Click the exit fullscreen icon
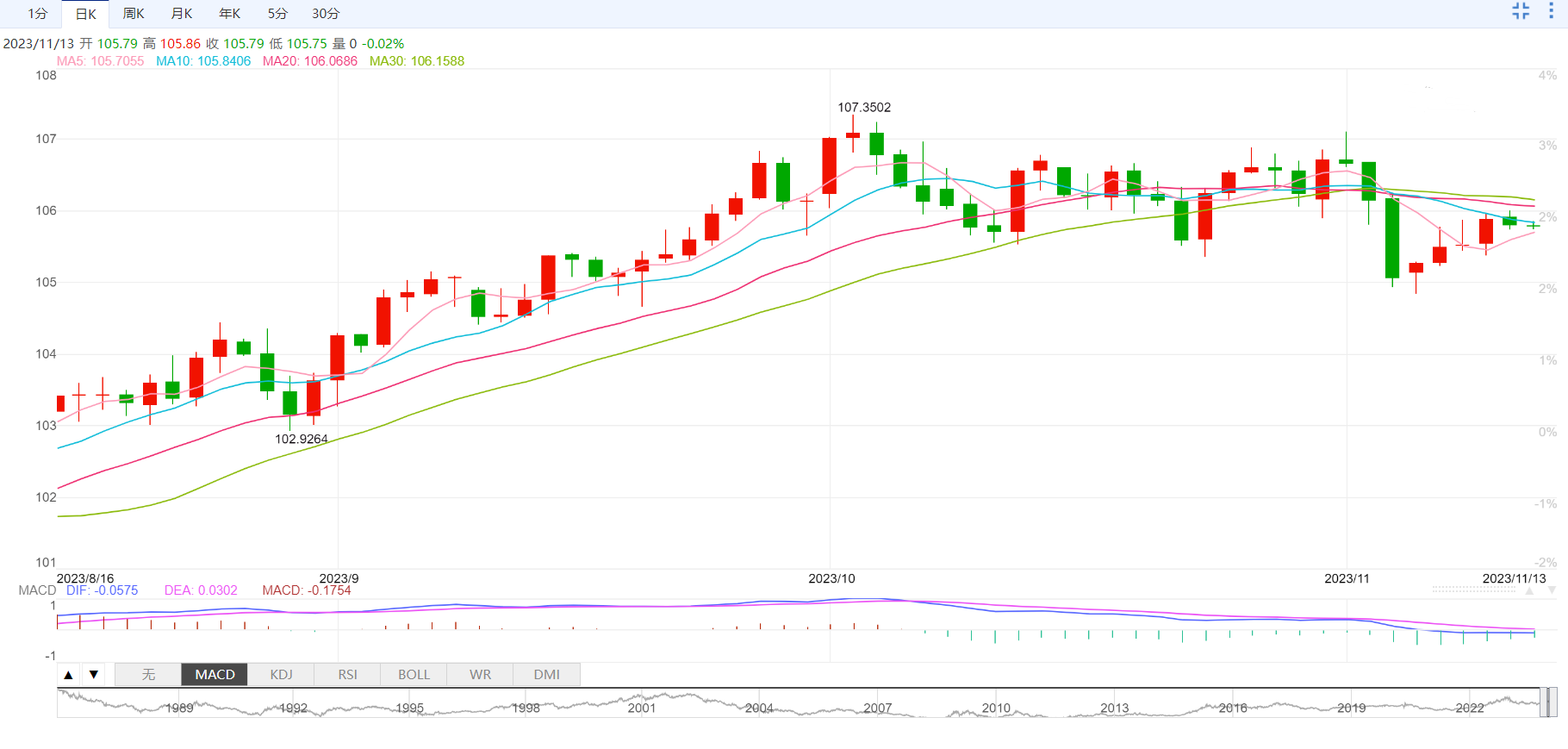Screen dimensions: 1568x749 1521,11
